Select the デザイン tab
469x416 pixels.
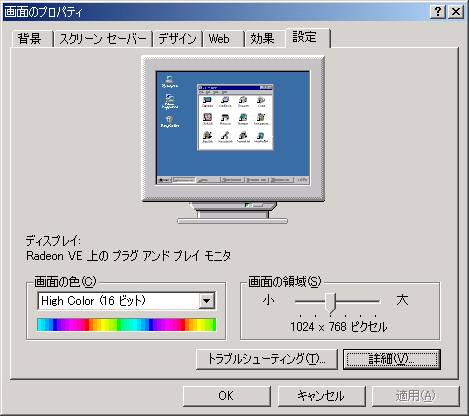click(x=177, y=39)
